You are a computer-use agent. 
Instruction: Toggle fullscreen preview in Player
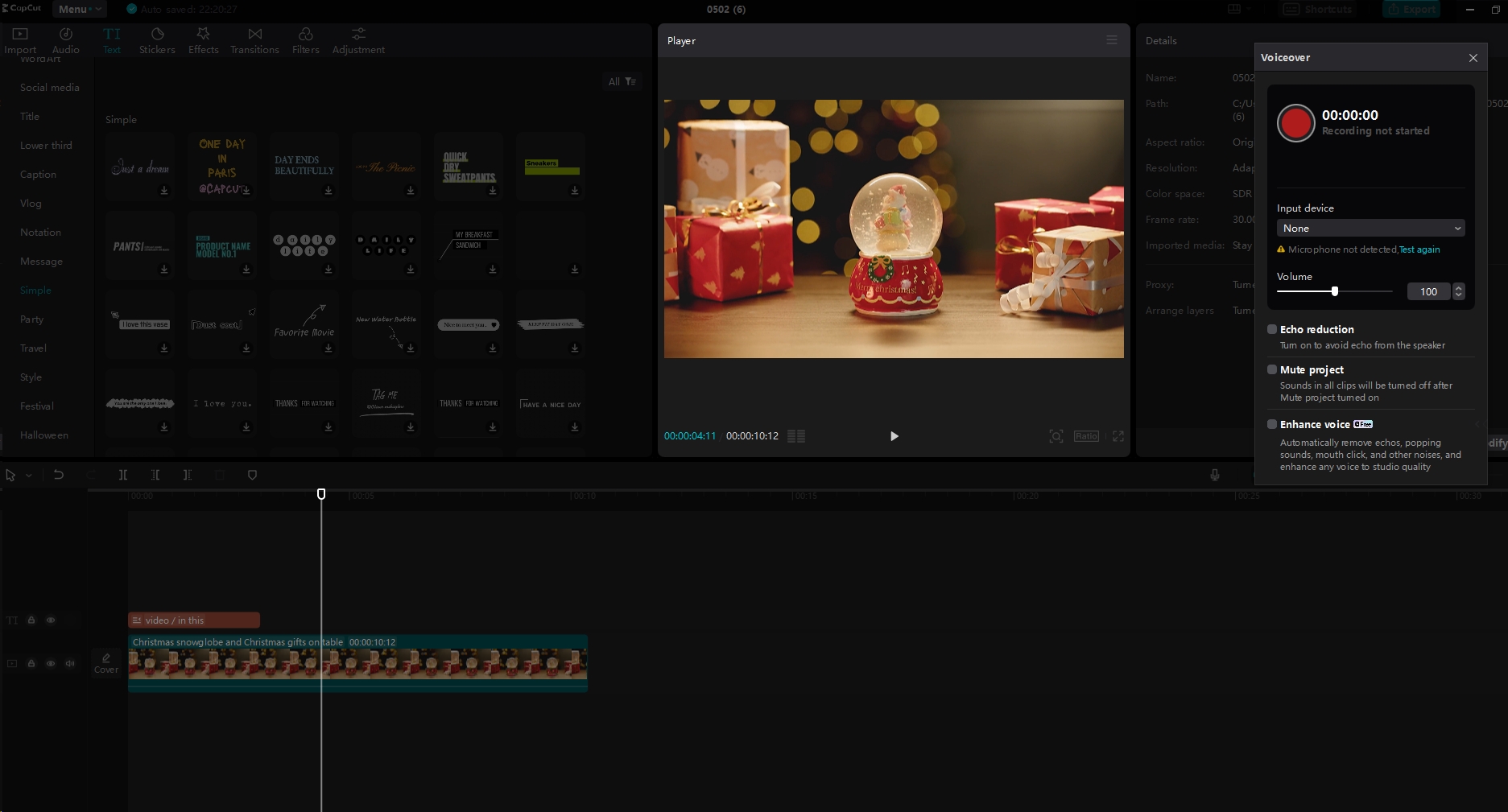click(x=1118, y=436)
